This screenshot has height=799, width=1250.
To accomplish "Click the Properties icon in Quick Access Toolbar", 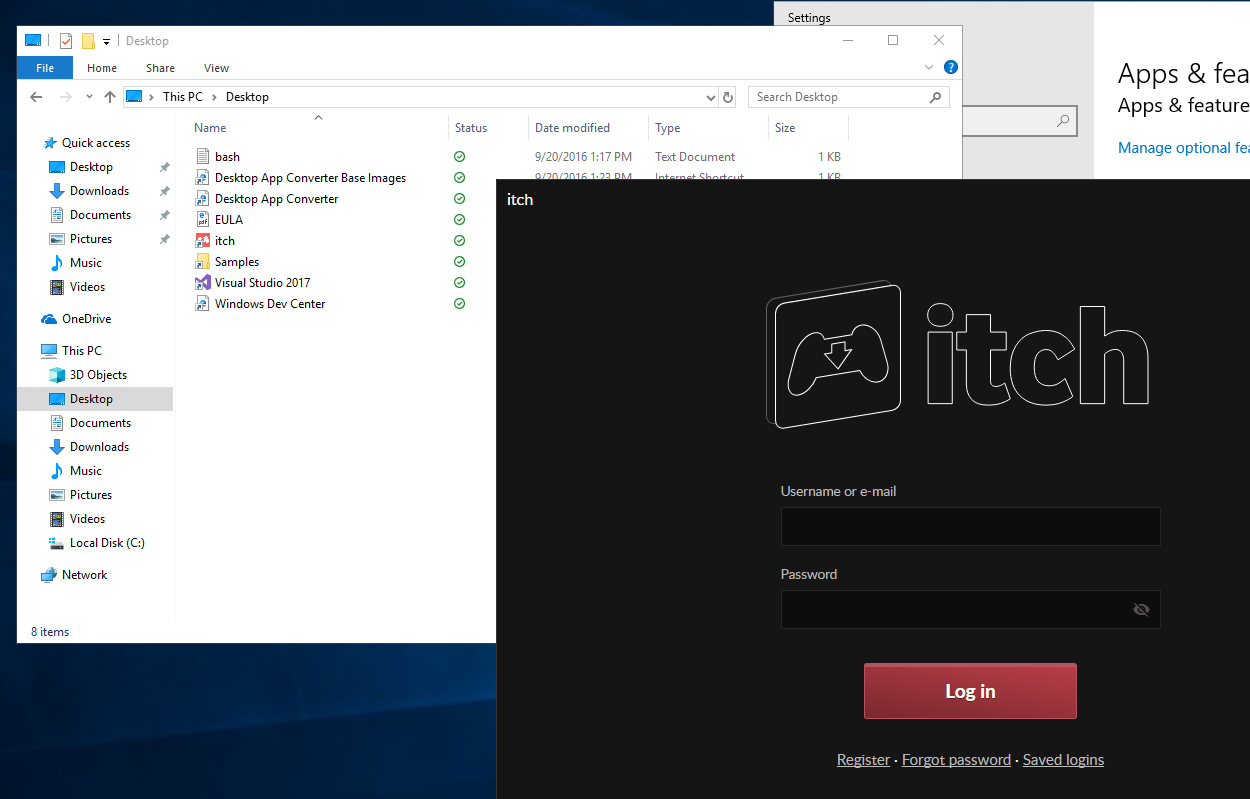I will (x=65, y=40).
